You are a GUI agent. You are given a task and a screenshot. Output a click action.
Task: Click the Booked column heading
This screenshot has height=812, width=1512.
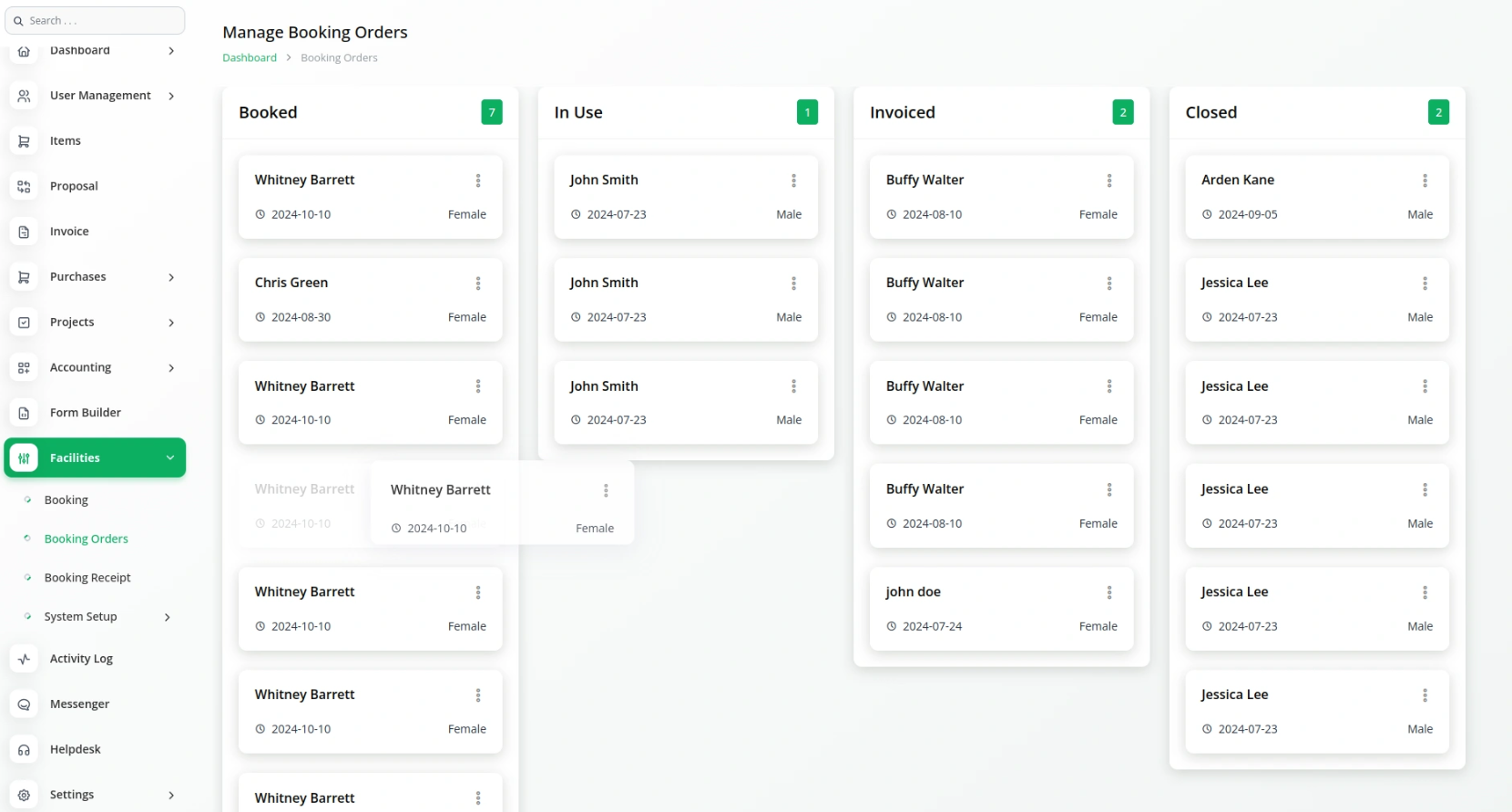(268, 112)
